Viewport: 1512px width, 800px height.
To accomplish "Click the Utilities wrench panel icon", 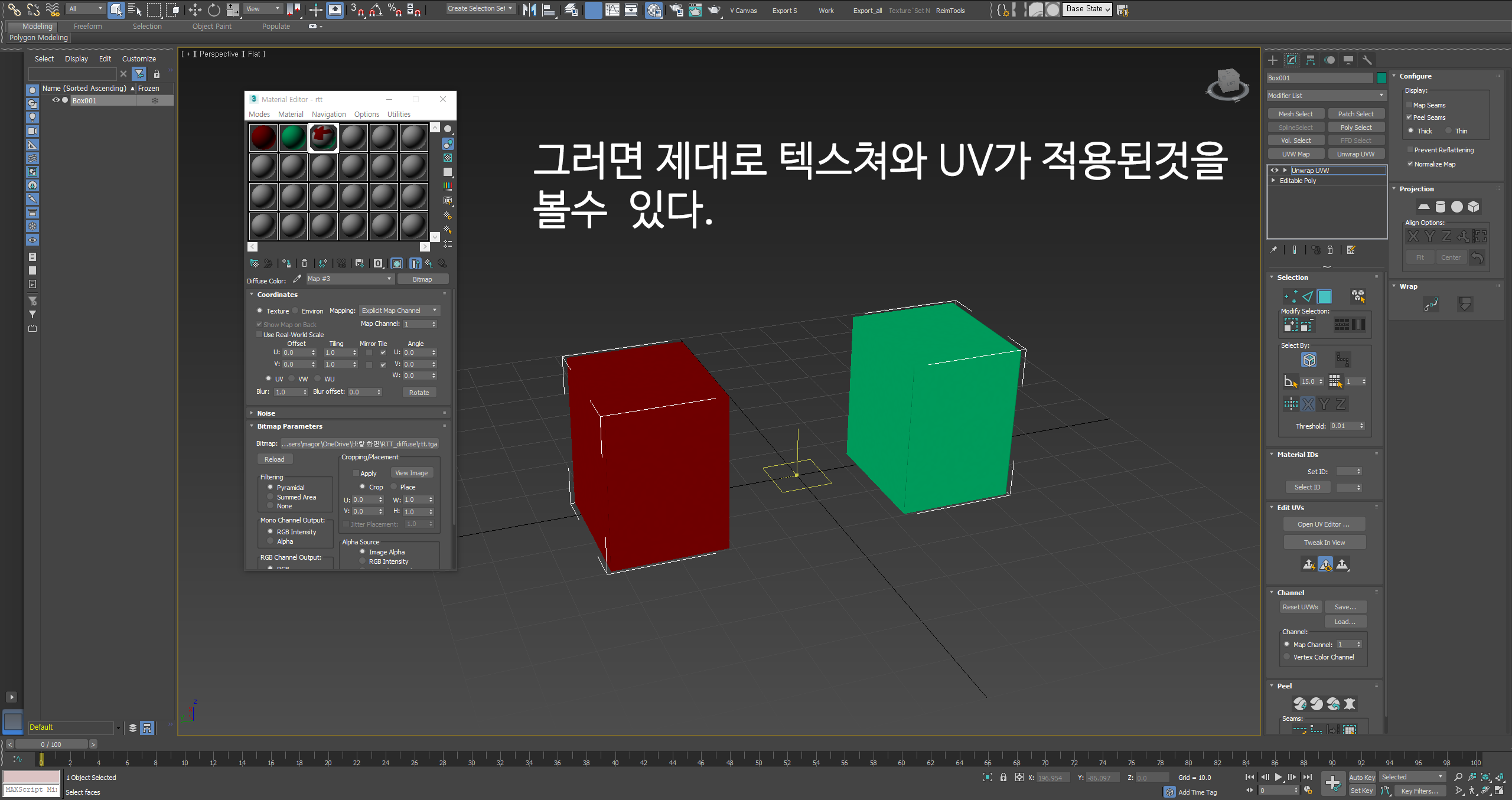I will 1367,60.
